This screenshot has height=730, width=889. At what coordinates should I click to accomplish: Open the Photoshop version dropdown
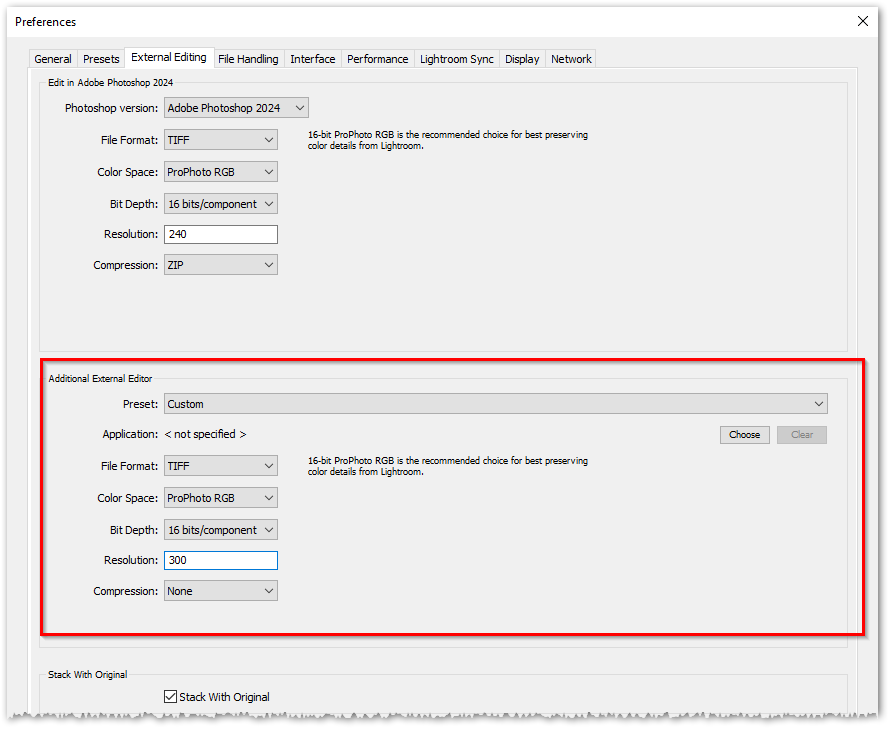236,107
